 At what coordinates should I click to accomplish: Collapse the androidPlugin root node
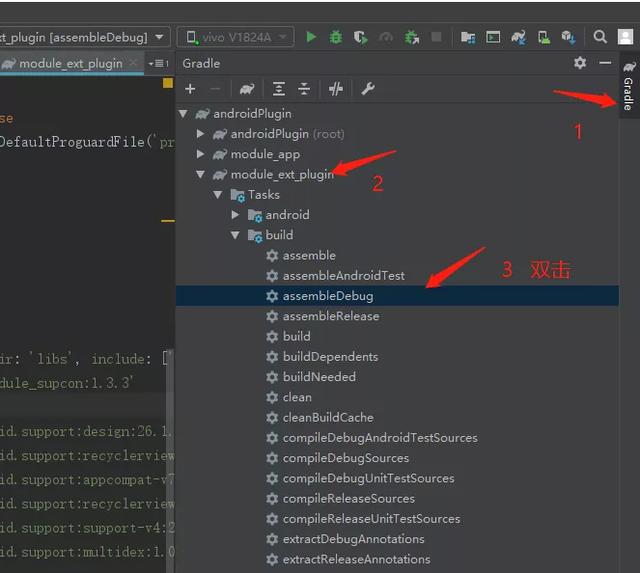[x=183, y=113]
